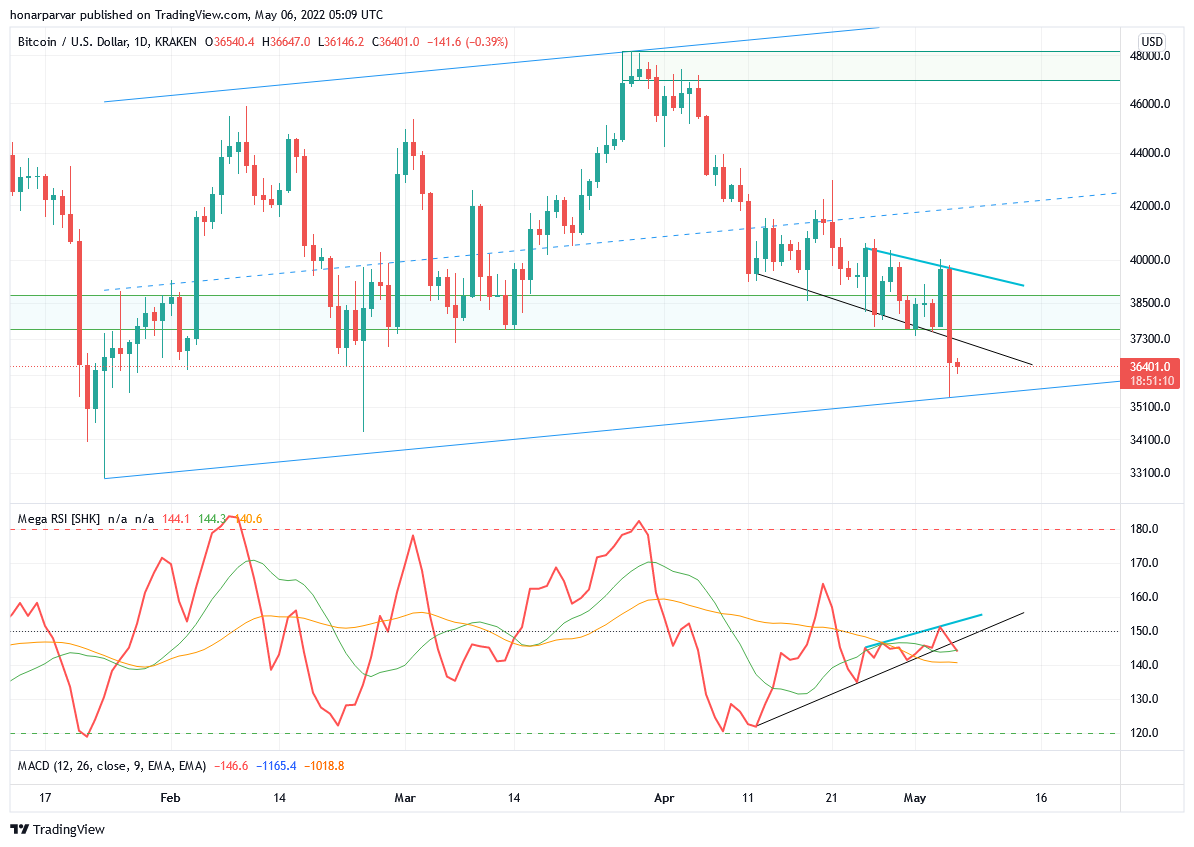1194x847 pixels.
Task: Click the May label on the time axis
Action: tap(915, 798)
